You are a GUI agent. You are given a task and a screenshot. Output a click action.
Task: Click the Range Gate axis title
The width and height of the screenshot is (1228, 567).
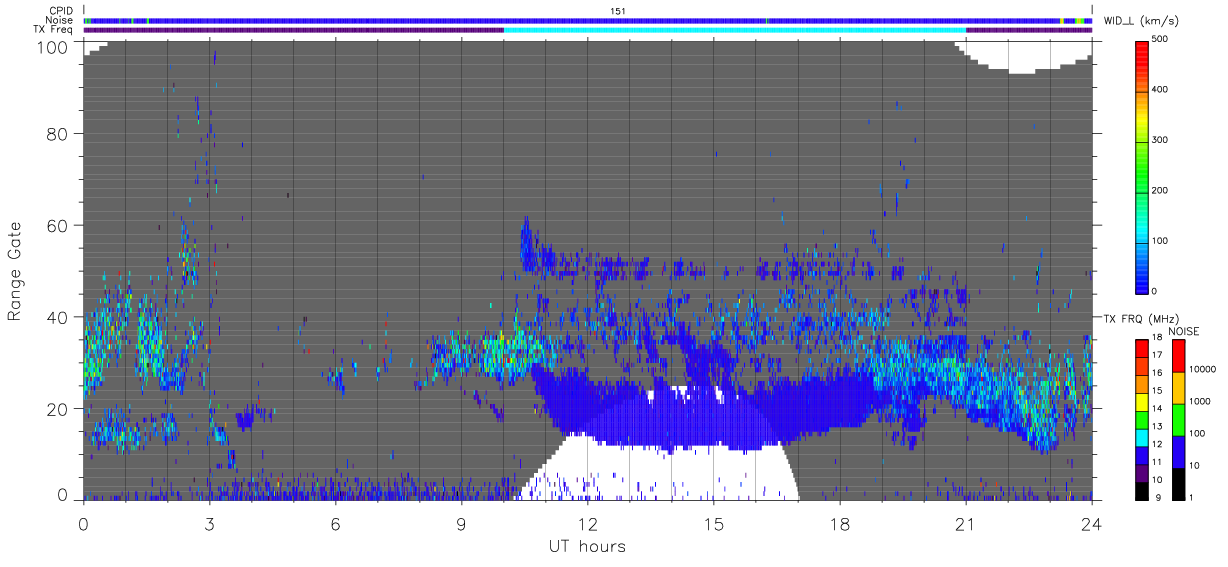[15, 270]
